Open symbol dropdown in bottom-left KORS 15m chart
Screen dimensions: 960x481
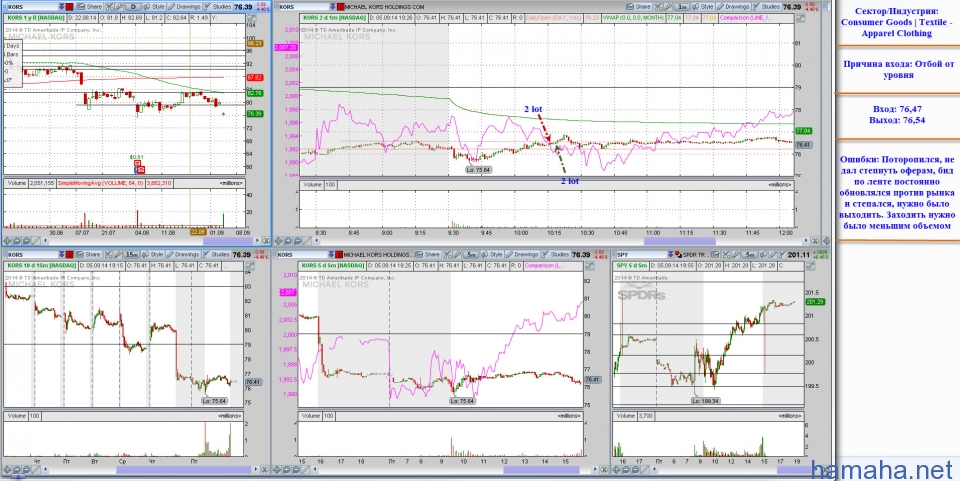(x=61, y=255)
